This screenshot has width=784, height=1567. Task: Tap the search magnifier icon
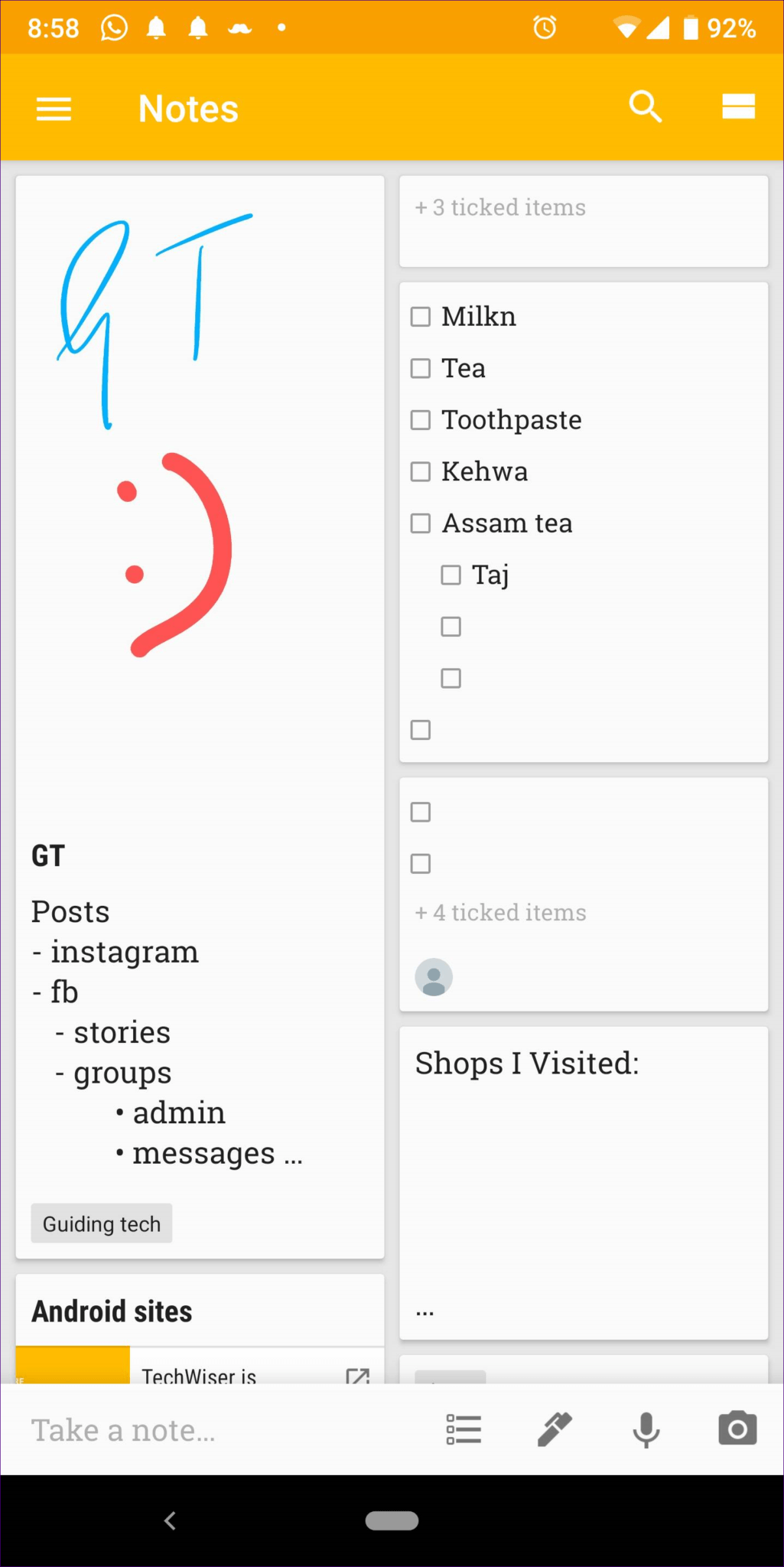point(645,107)
